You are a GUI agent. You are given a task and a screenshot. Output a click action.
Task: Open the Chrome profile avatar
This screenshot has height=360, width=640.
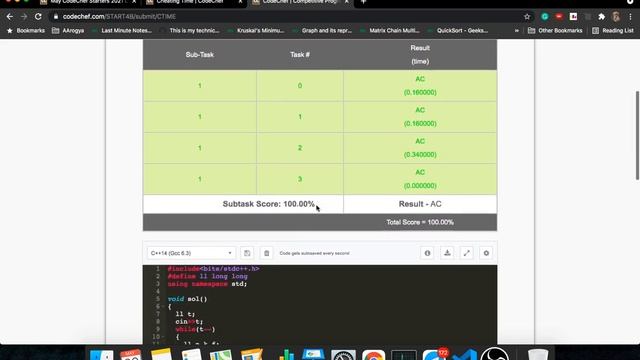[616, 17]
